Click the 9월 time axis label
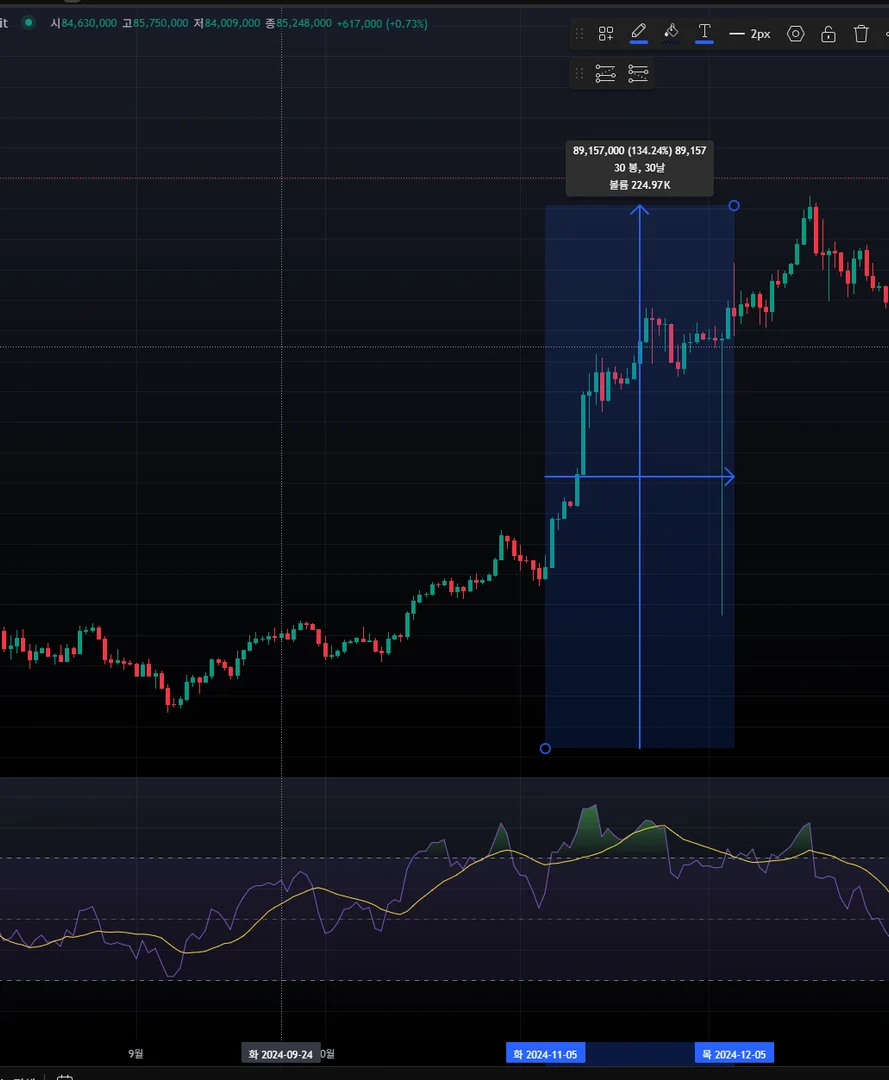Viewport: 889px width, 1080px height. pyautogui.click(x=136, y=1053)
